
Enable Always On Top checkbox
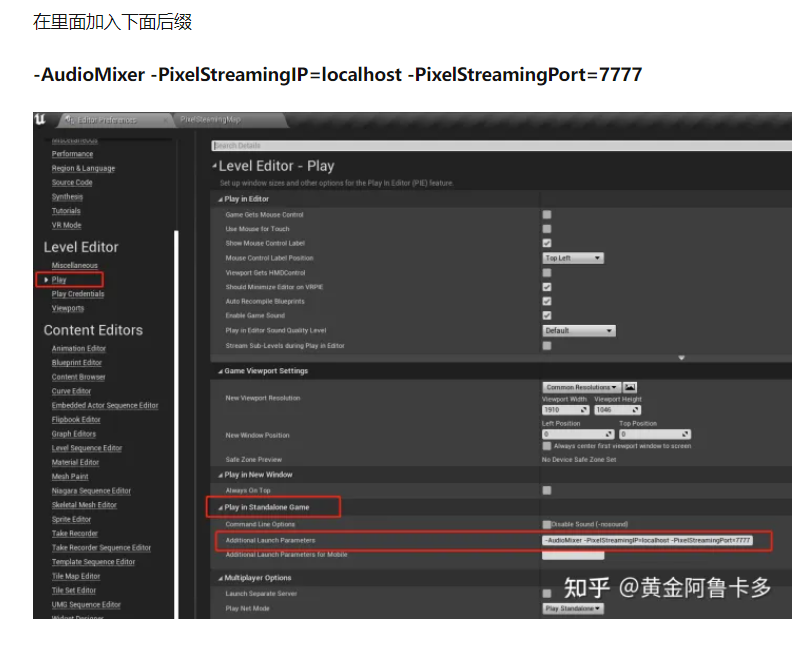(x=547, y=491)
